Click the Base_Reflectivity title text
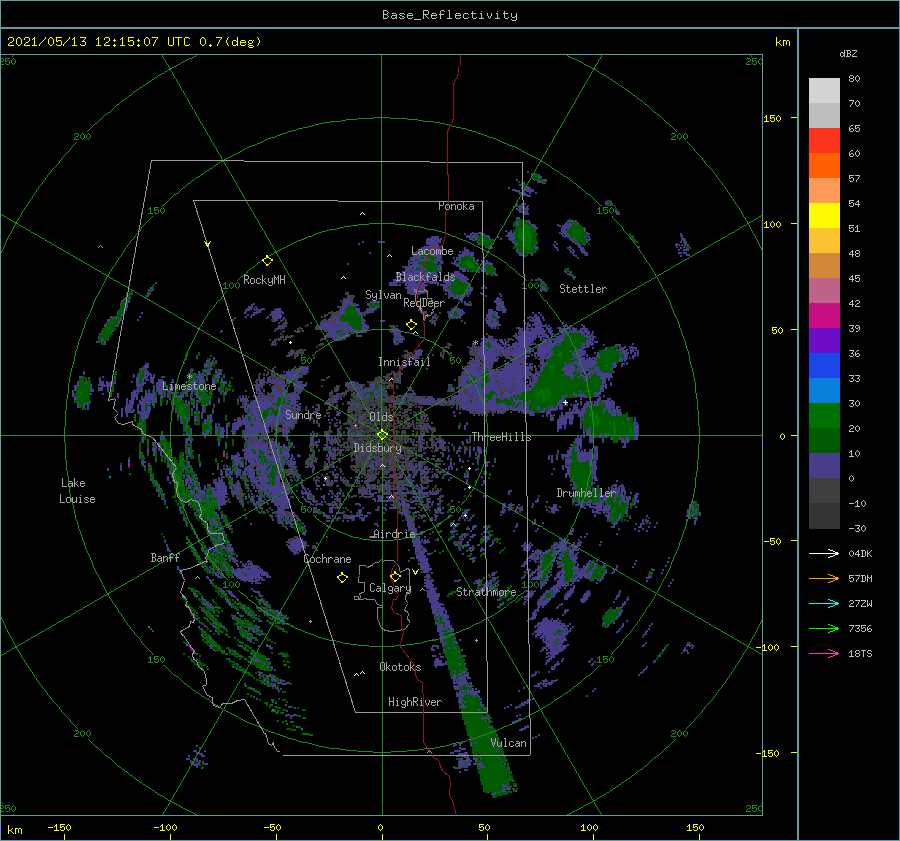 [450, 15]
